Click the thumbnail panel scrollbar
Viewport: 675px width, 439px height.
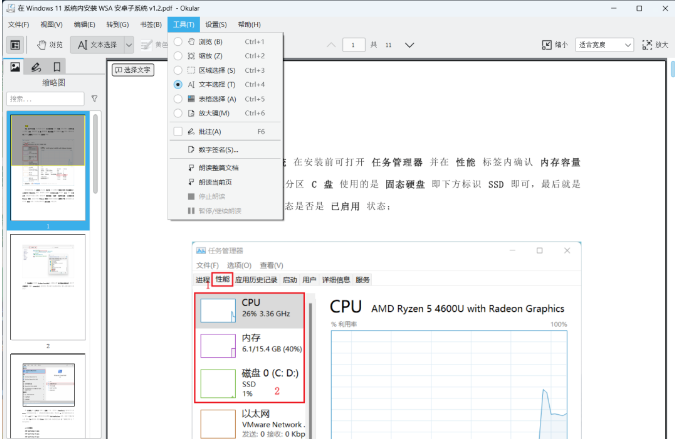pyautogui.click(x=95, y=154)
